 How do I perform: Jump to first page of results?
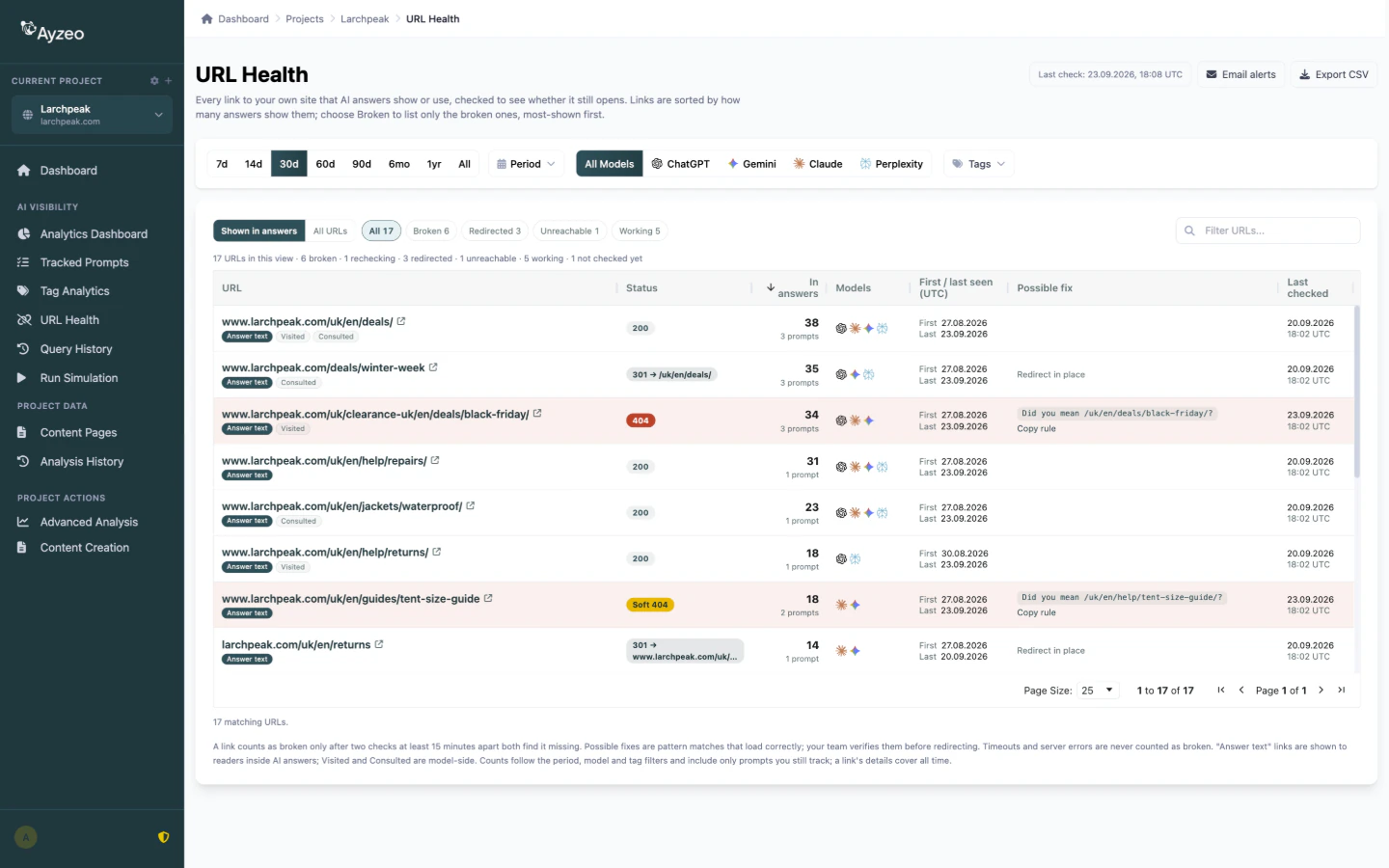pos(1221,690)
